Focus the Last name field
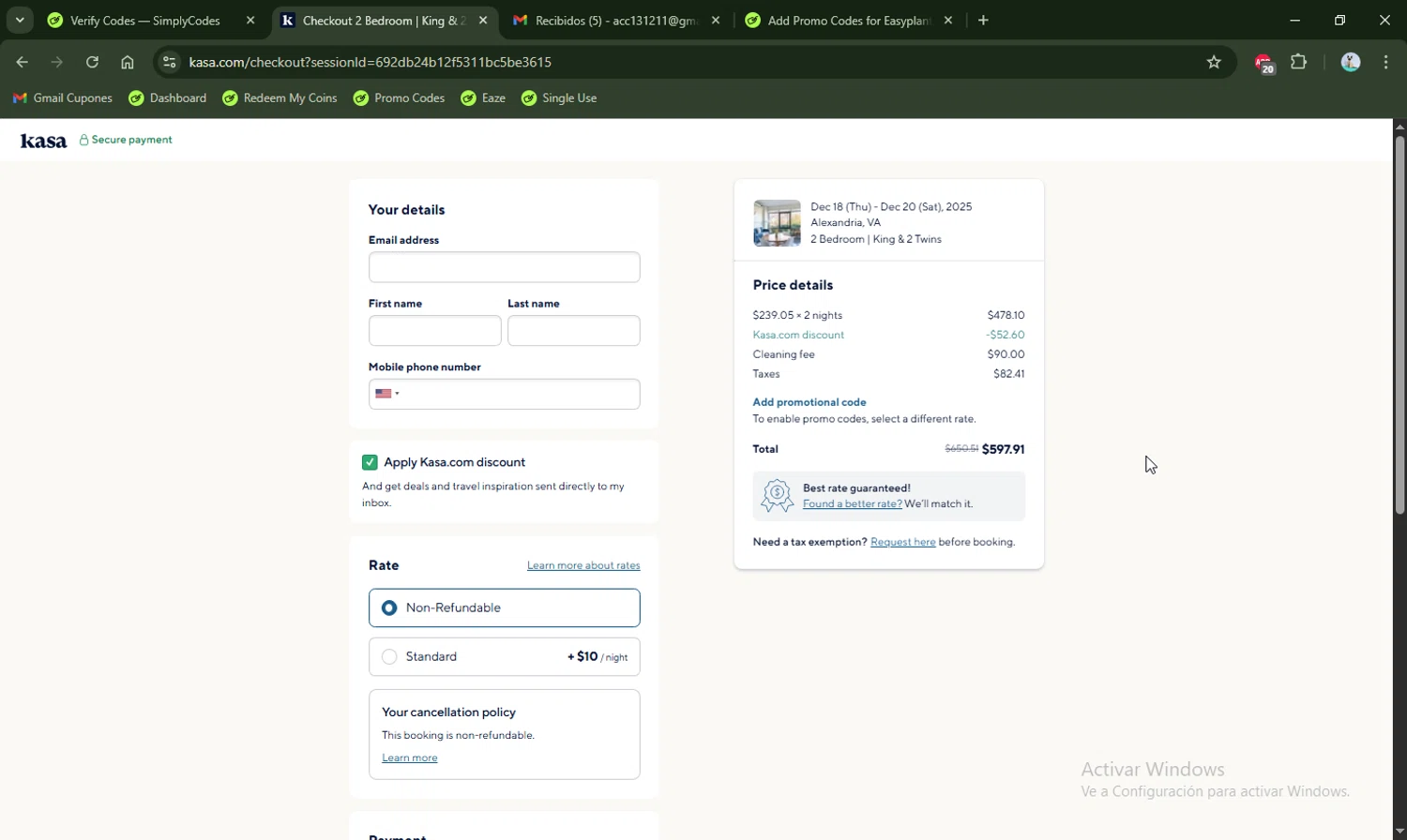 [x=574, y=331]
